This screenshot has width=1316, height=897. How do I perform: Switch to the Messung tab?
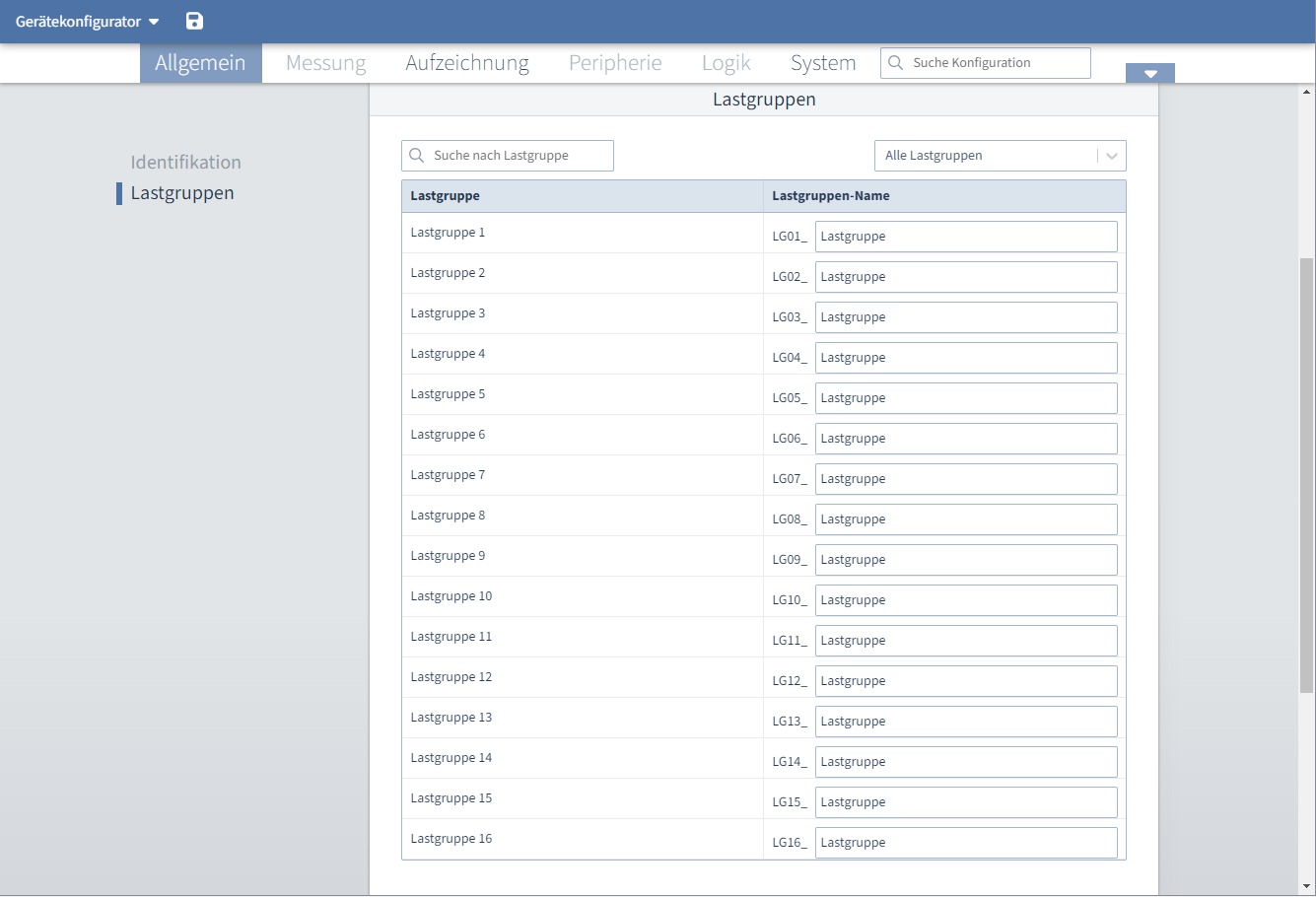tap(325, 62)
